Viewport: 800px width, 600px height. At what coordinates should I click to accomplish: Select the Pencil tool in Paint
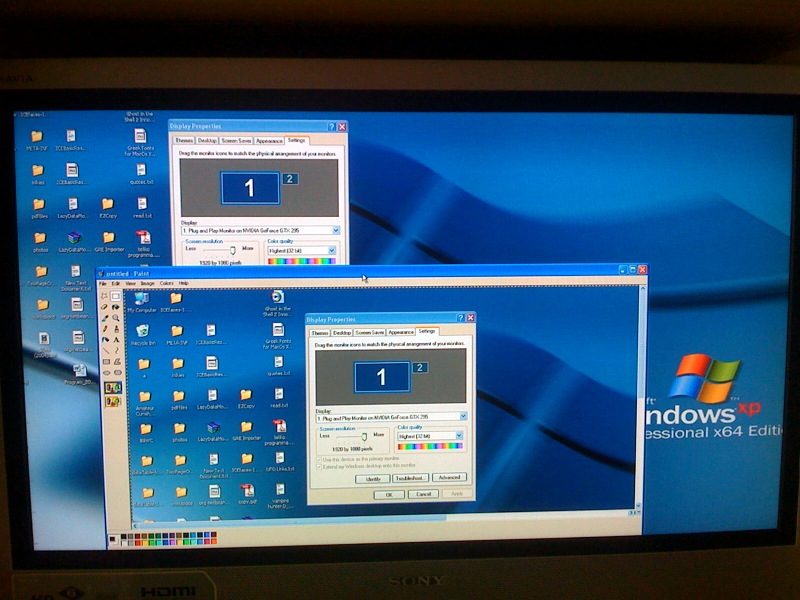pos(105,329)
